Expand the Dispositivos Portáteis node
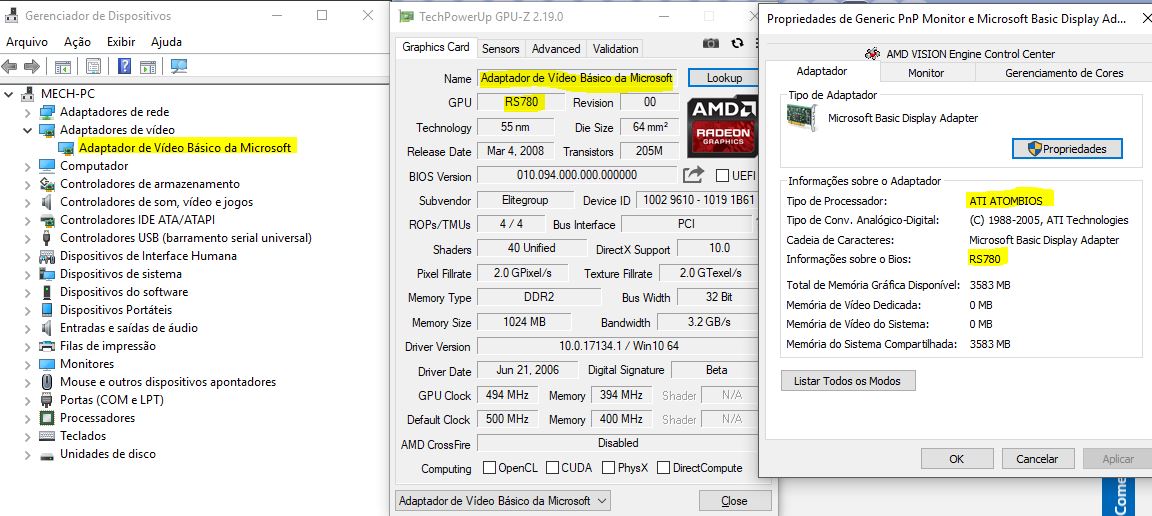This screenshot has width=1152, height=516. coord(28,310)
